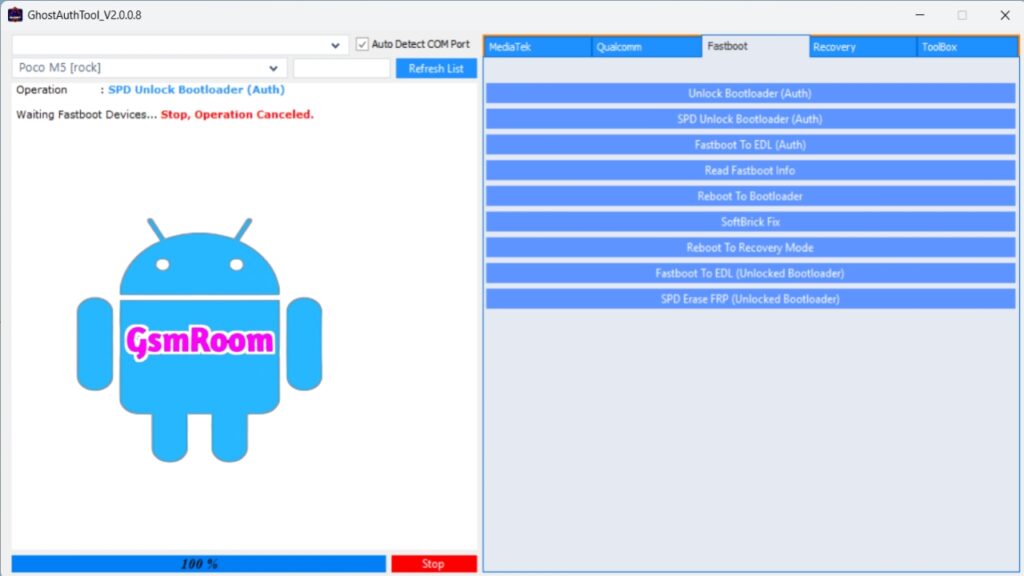This screenshot has width=1024, height=576.
Task: Go to the ToolBox tab
Action: point(966,47)
